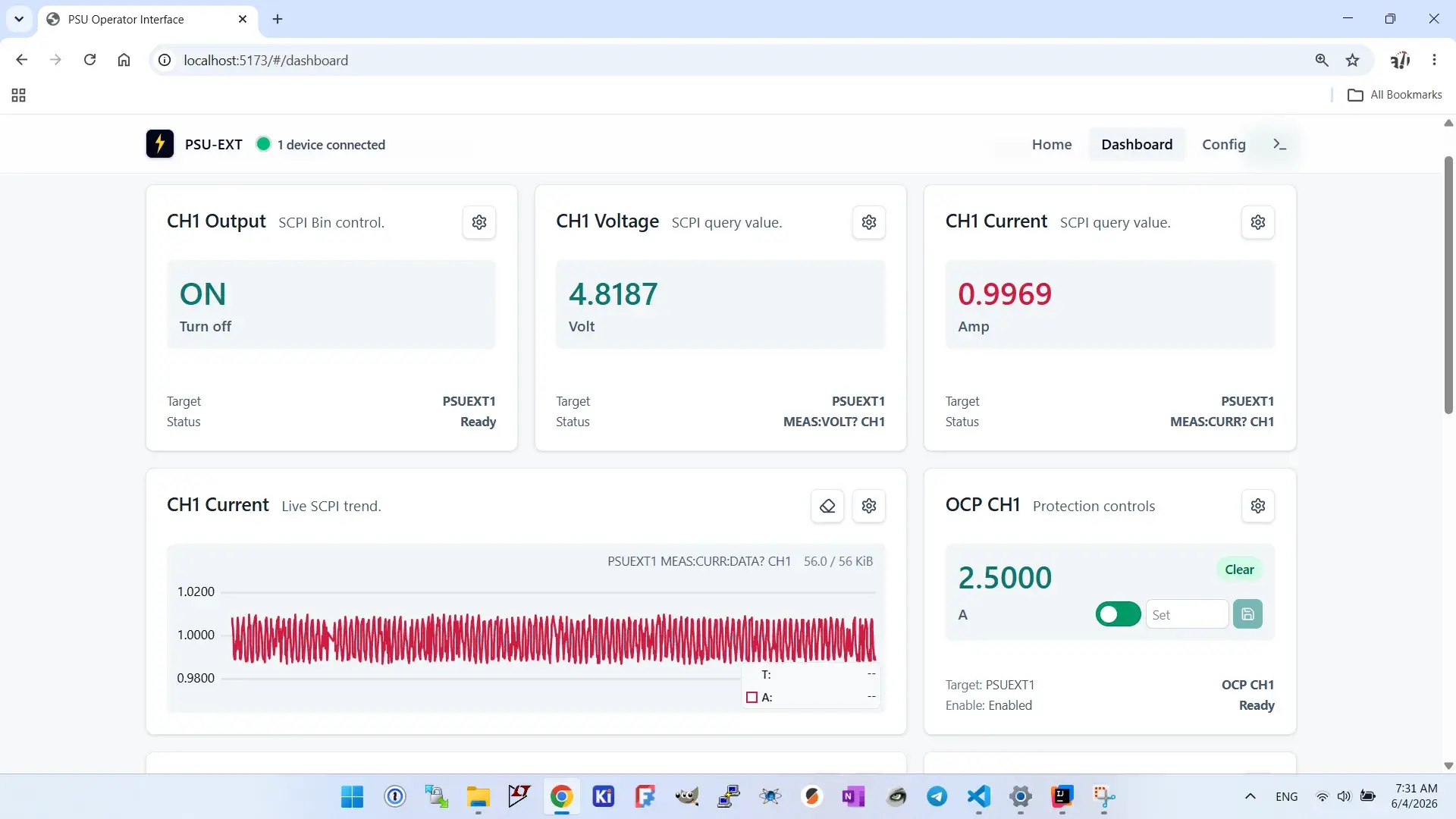Toggle A series checkbox in chart legend

point(752,697)
